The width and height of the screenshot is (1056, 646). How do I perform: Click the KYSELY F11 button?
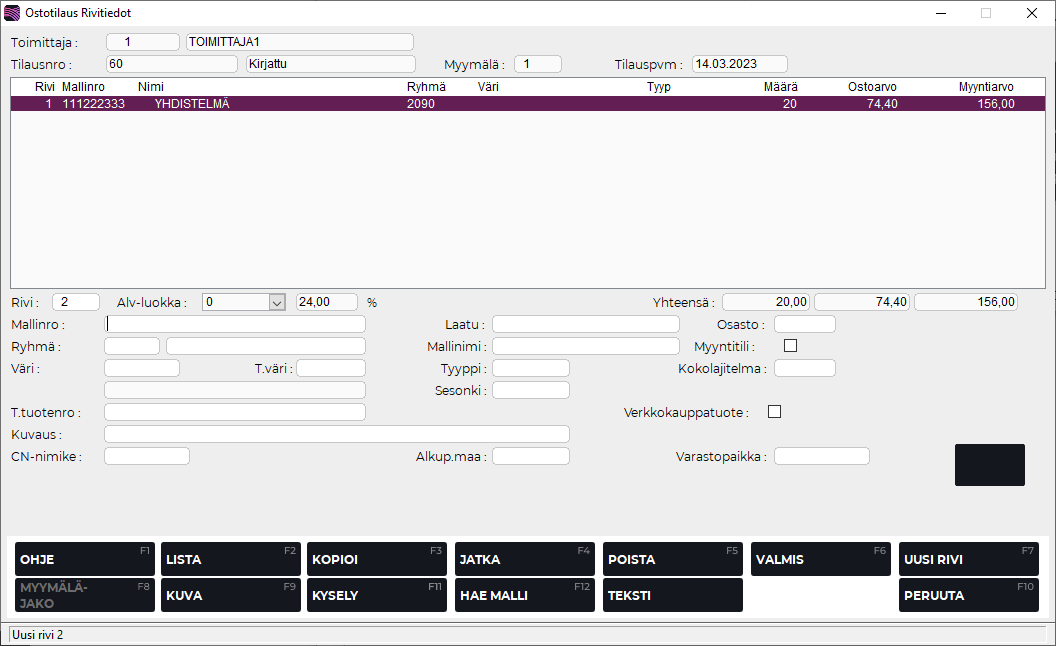coord(376,595)
